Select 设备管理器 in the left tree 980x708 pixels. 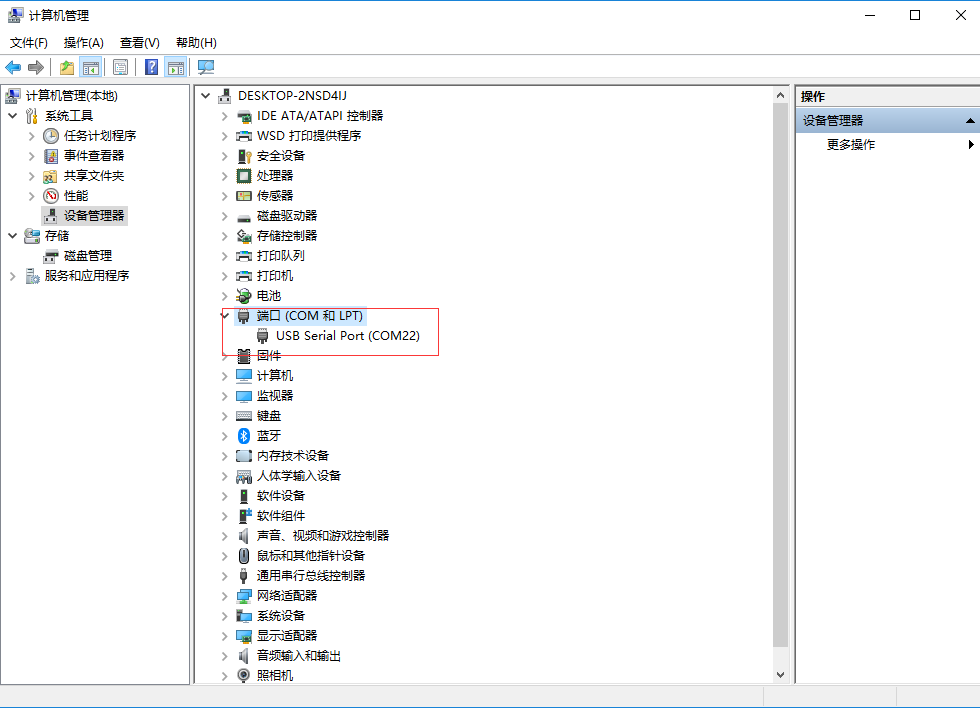coord(94,216)
